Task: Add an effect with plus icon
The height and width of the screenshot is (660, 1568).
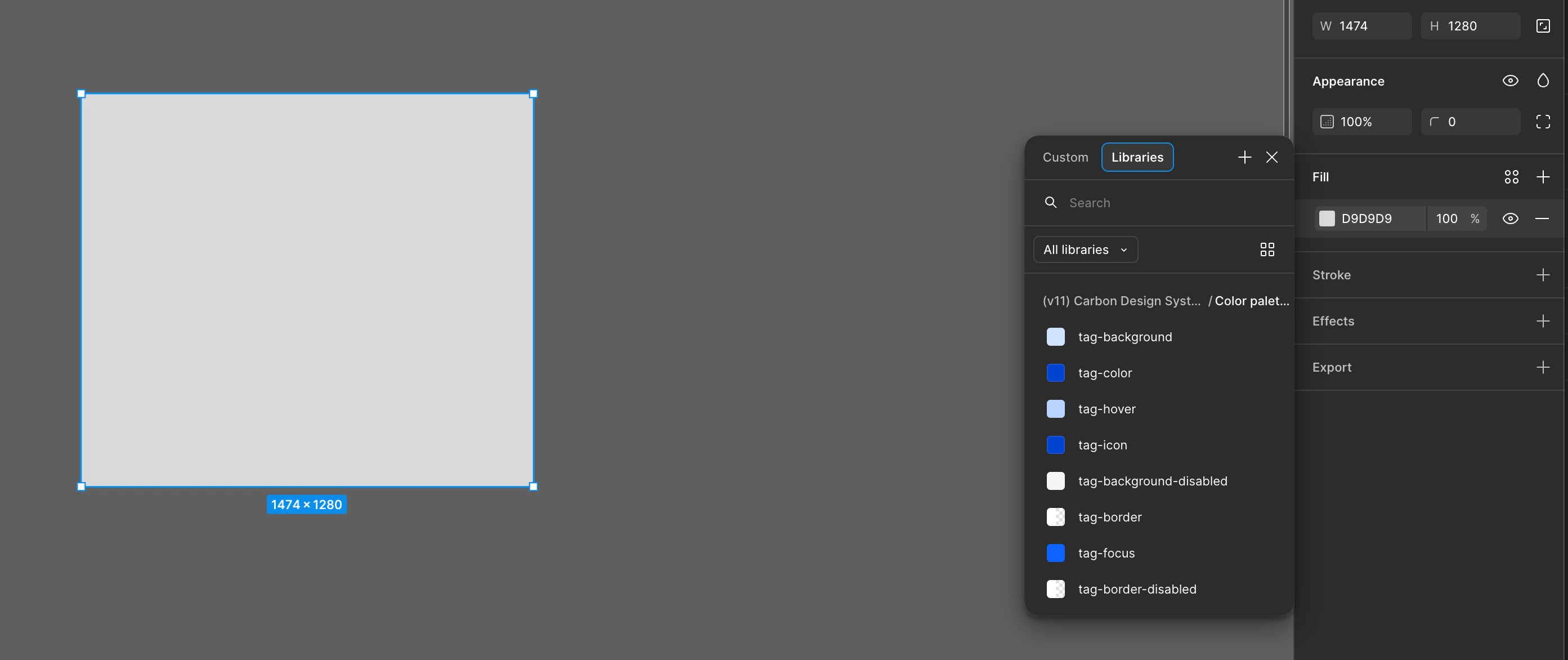Action: [x=1543, y=322]
